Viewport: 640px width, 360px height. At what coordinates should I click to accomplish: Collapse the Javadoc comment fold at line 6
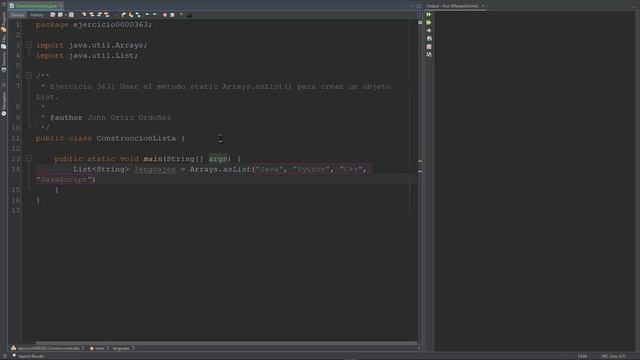(29, 76)
